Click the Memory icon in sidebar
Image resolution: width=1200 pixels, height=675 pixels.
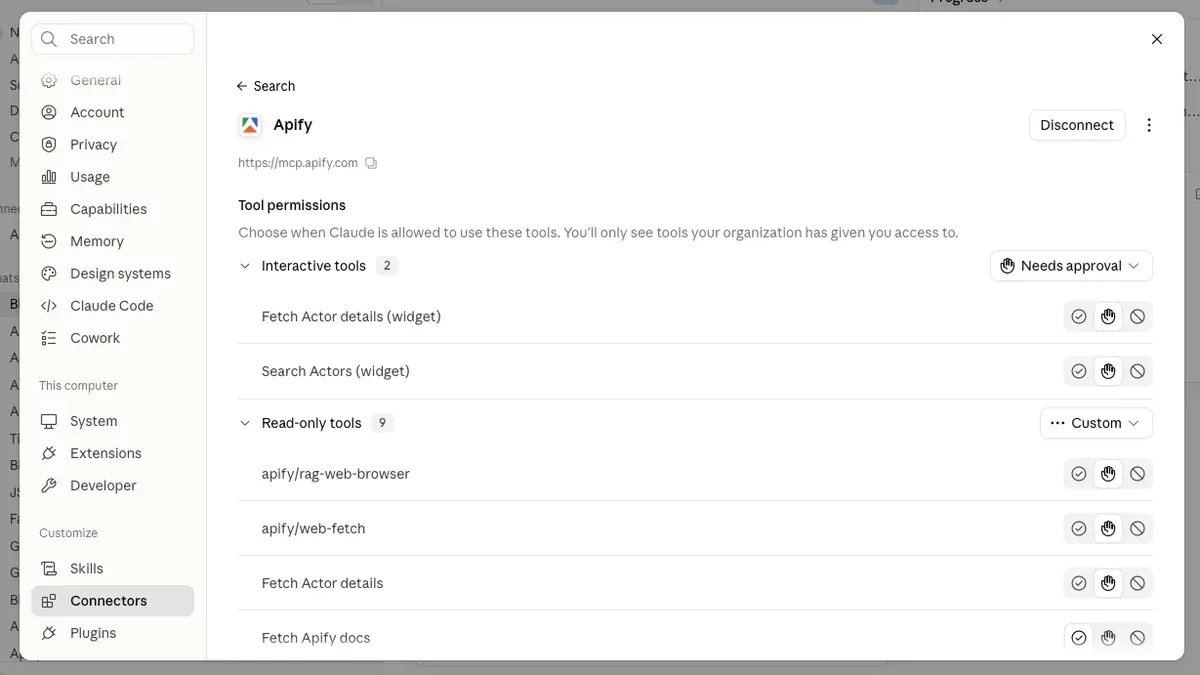[x=49, y=241]
